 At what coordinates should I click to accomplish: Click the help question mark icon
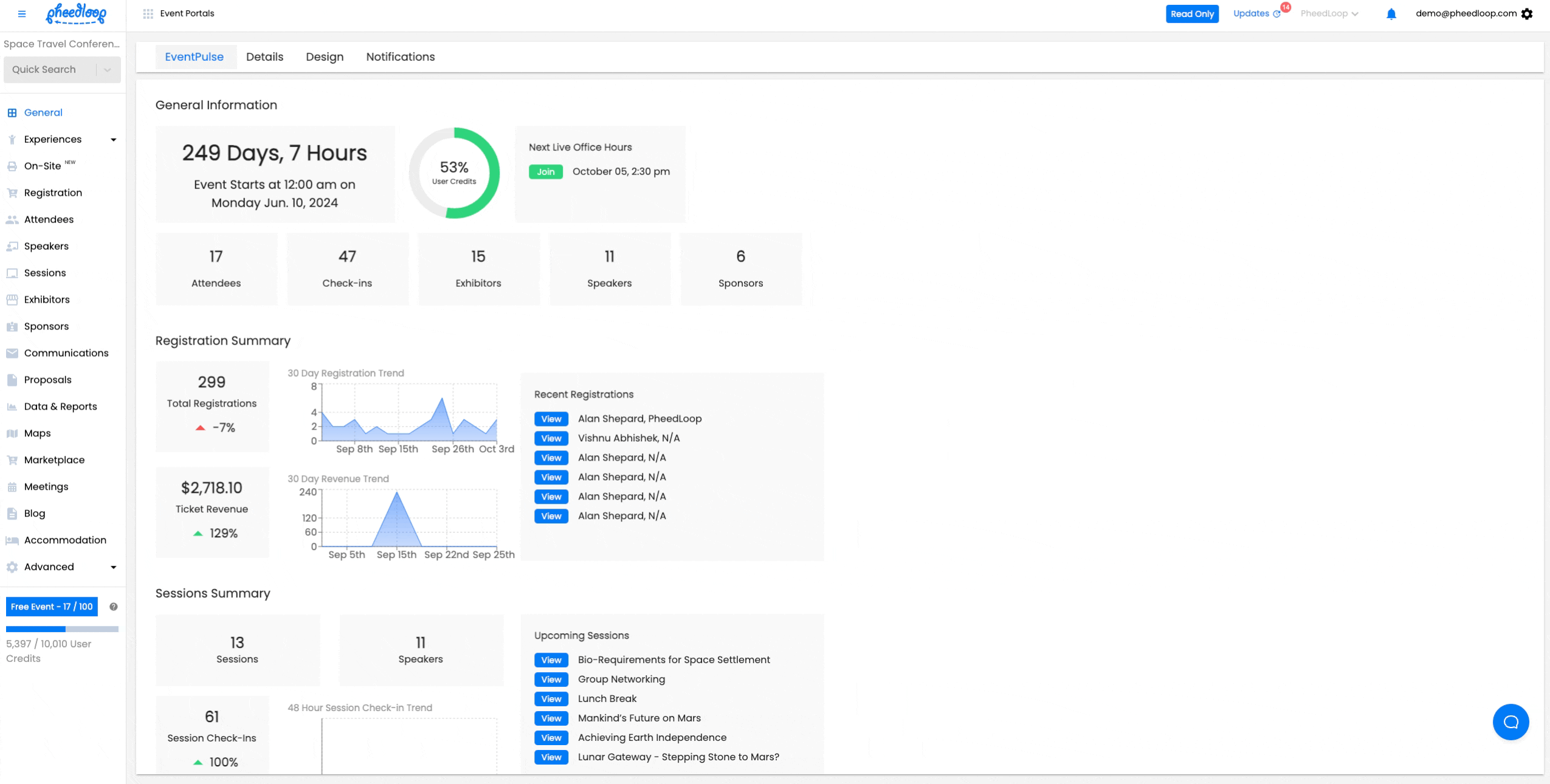click(x=113, y=607)
